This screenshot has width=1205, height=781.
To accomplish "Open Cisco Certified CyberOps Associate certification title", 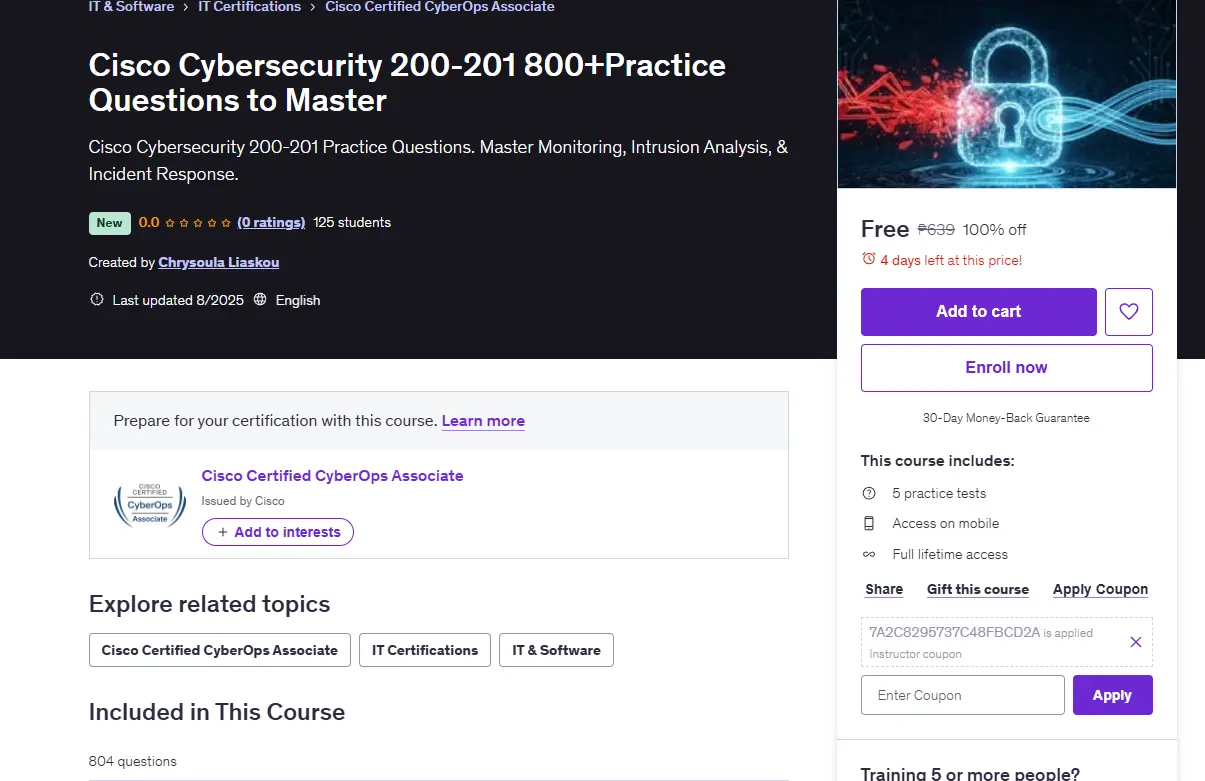I will click(333, 476).
